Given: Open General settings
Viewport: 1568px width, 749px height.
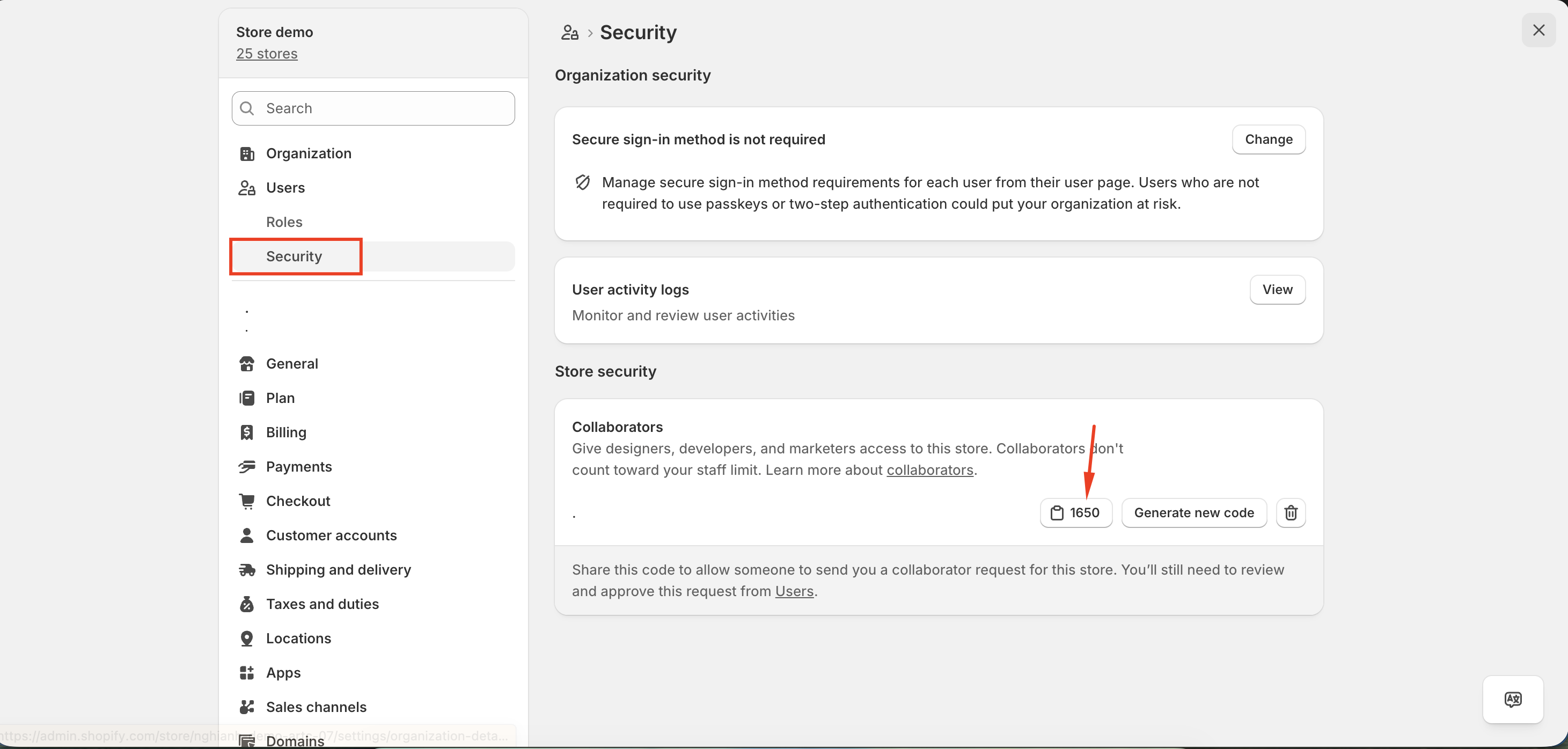Looking at the screenshot, I should pos(373,364).
